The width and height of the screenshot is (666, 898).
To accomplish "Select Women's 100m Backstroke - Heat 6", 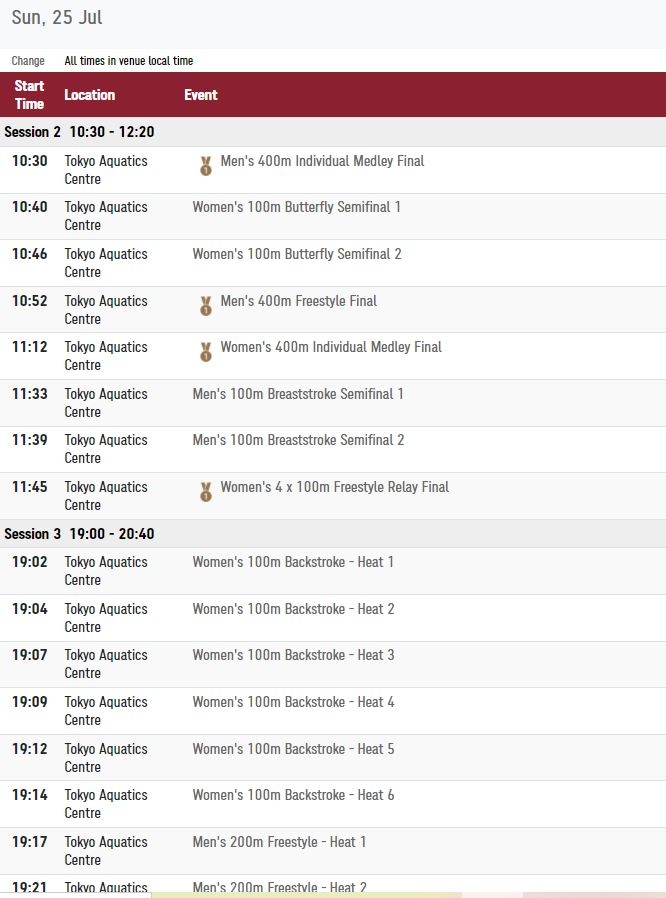I will coord(293,795).
